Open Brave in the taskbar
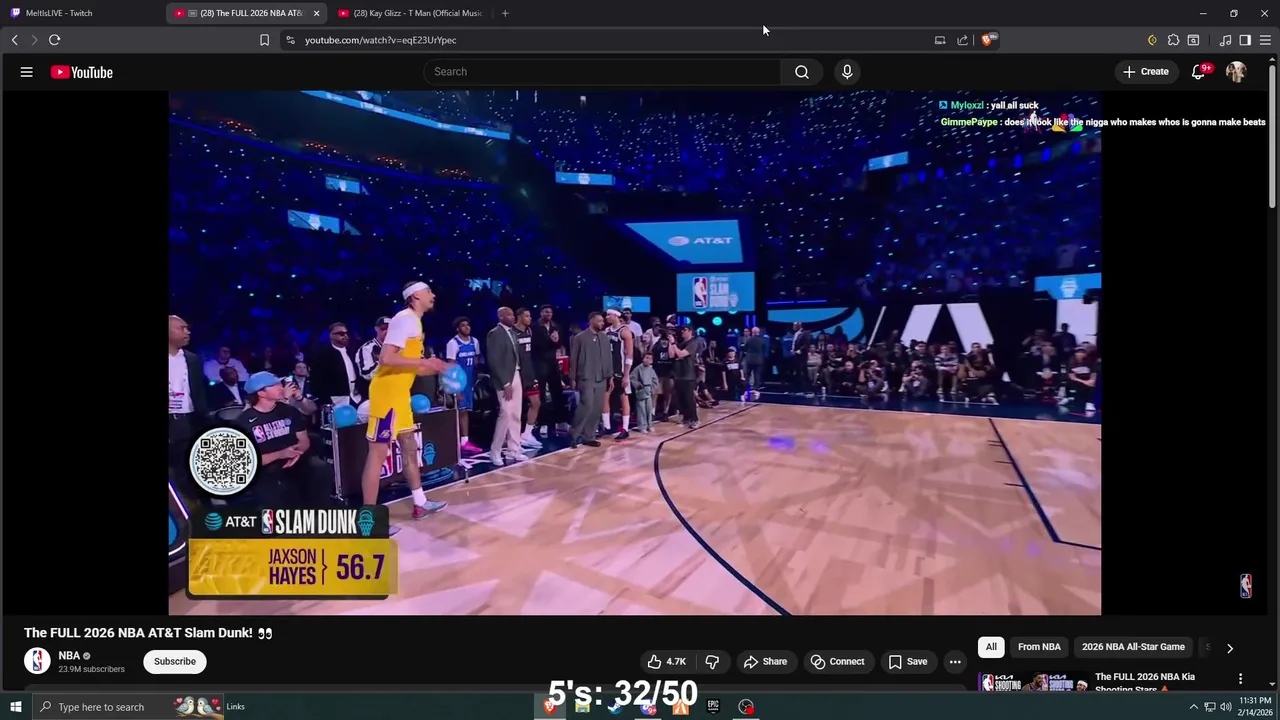The image size is (1280, 720). [x=549, y=707]
